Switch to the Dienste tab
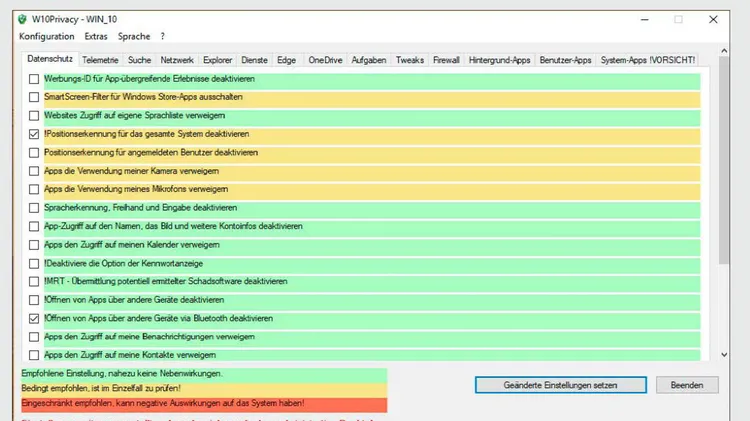The width and height of the screenshot is (750, 421). click(254, 60)
